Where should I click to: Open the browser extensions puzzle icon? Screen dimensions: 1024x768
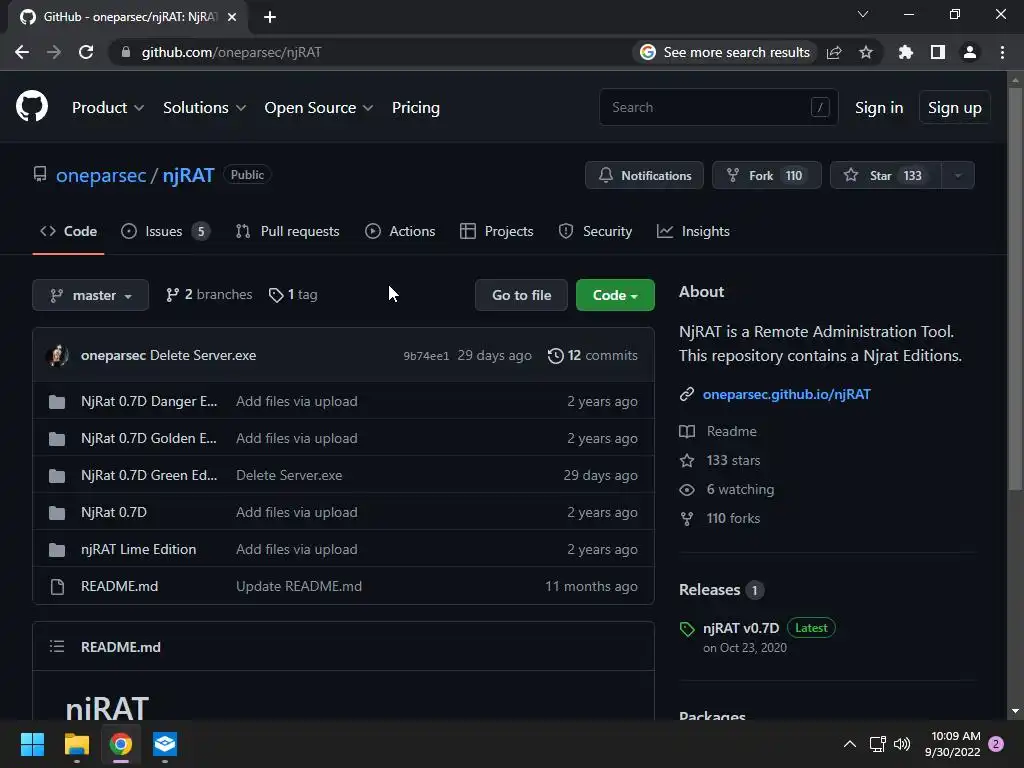[905, 52]
